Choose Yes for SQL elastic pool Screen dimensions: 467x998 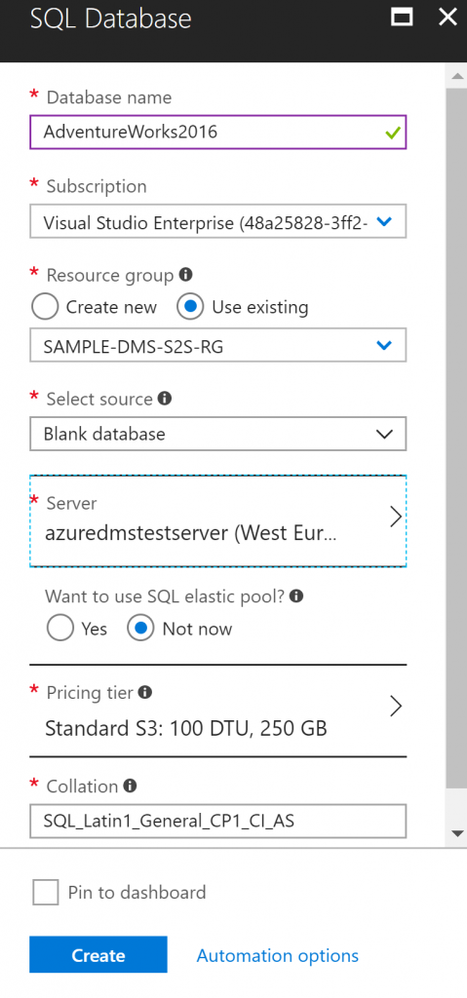coord(60,629)
